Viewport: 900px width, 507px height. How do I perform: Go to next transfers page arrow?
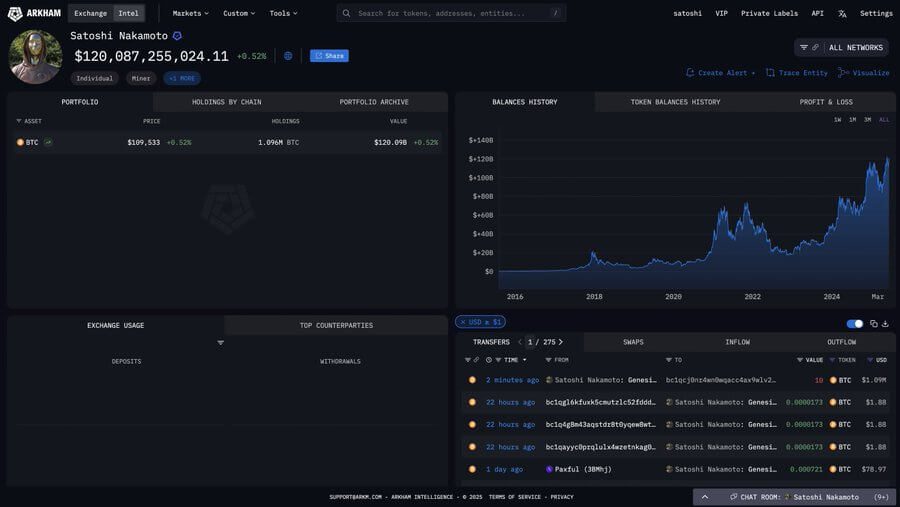[x=561, y=342]
